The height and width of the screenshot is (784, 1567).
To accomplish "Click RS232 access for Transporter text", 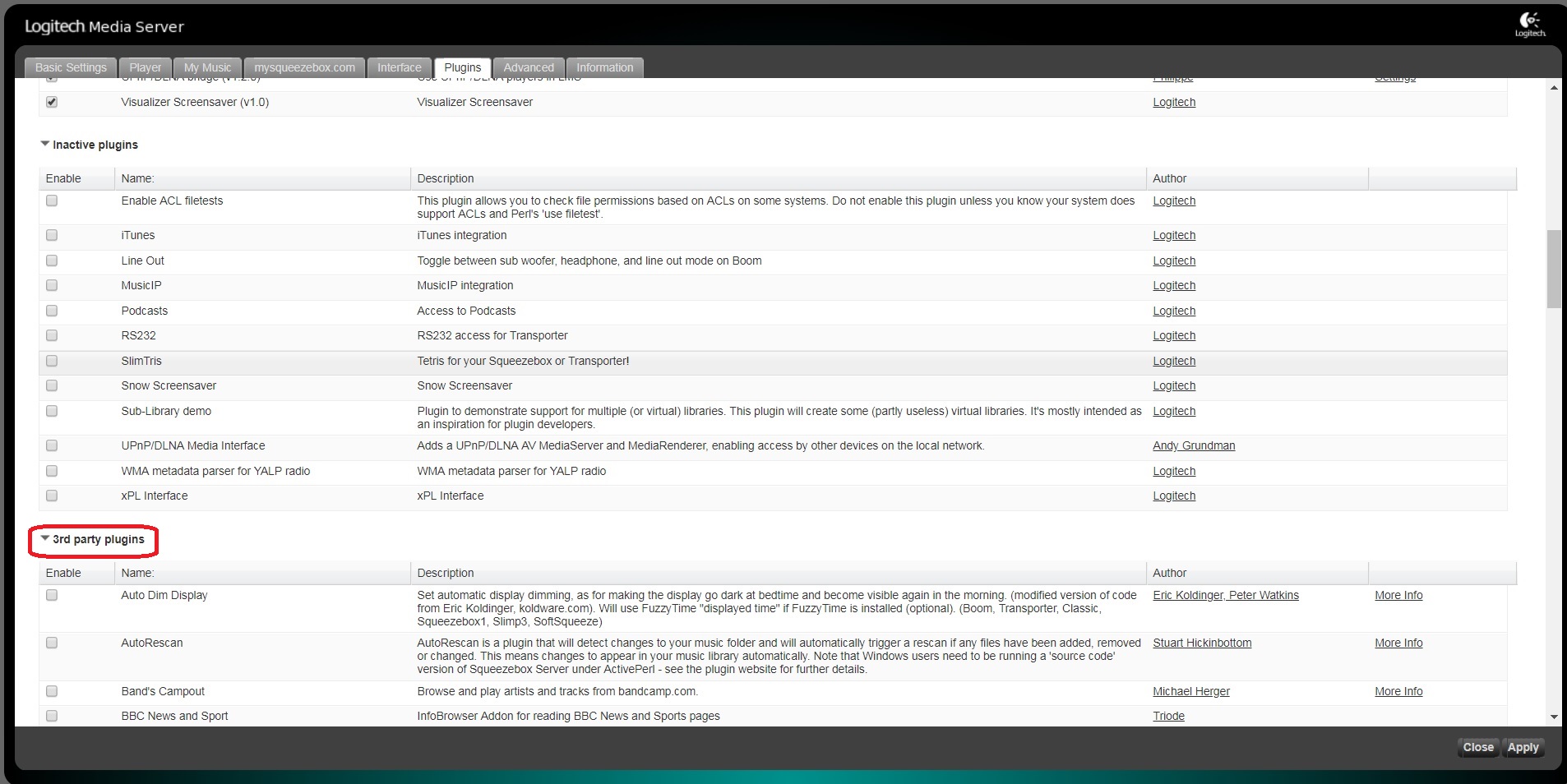I will [x=492, y=335].
